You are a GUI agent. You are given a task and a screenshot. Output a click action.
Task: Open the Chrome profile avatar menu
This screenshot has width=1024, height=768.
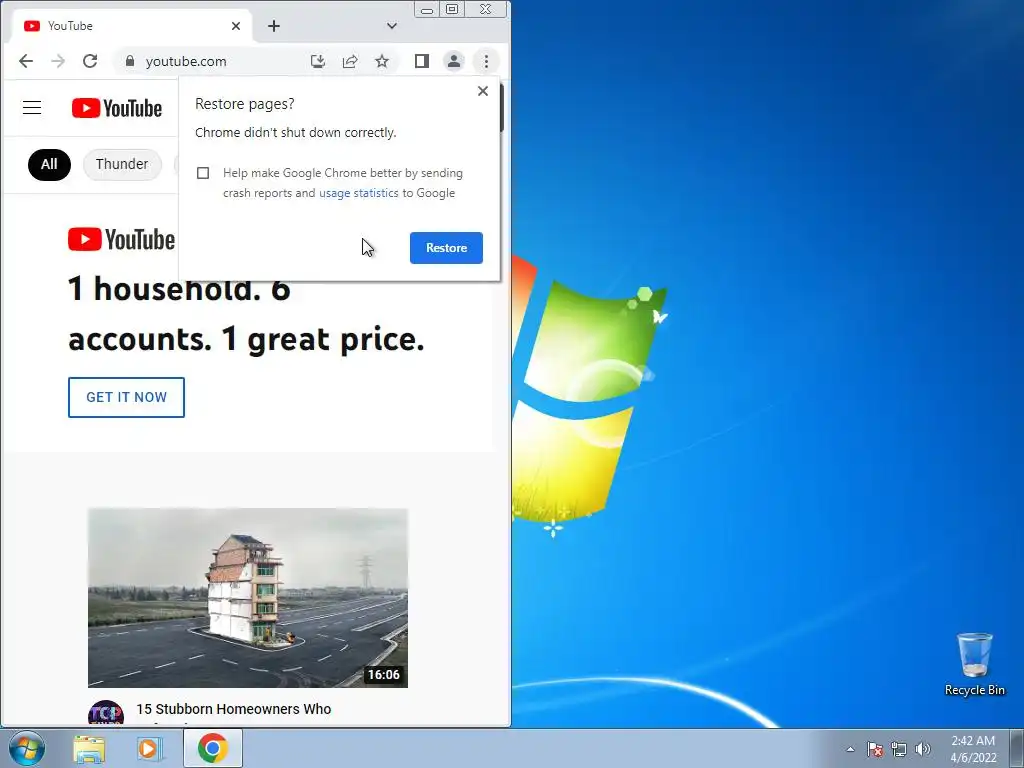454,61
